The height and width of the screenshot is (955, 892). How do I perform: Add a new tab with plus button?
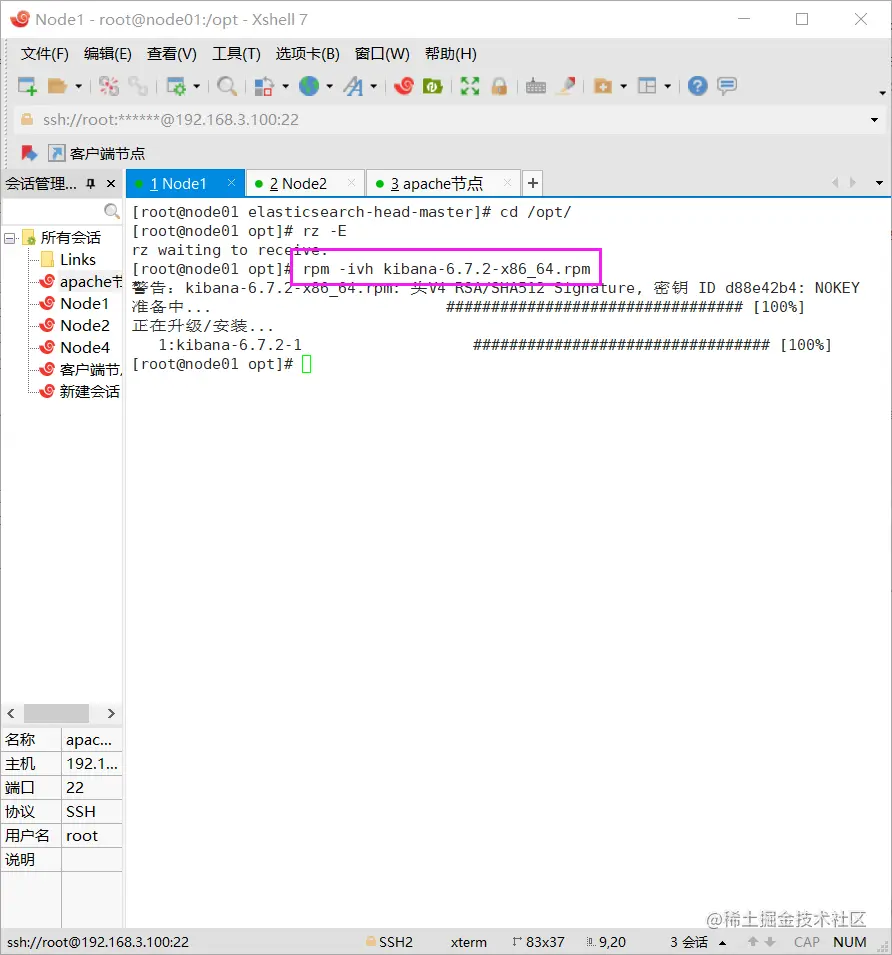pos(533,183)
